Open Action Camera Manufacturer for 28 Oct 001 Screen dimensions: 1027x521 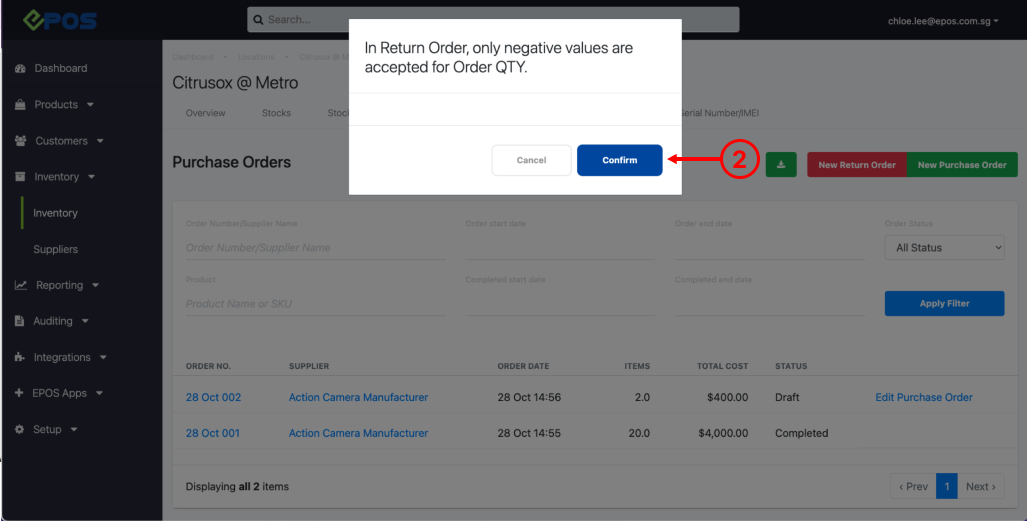[x=358, y=433]
